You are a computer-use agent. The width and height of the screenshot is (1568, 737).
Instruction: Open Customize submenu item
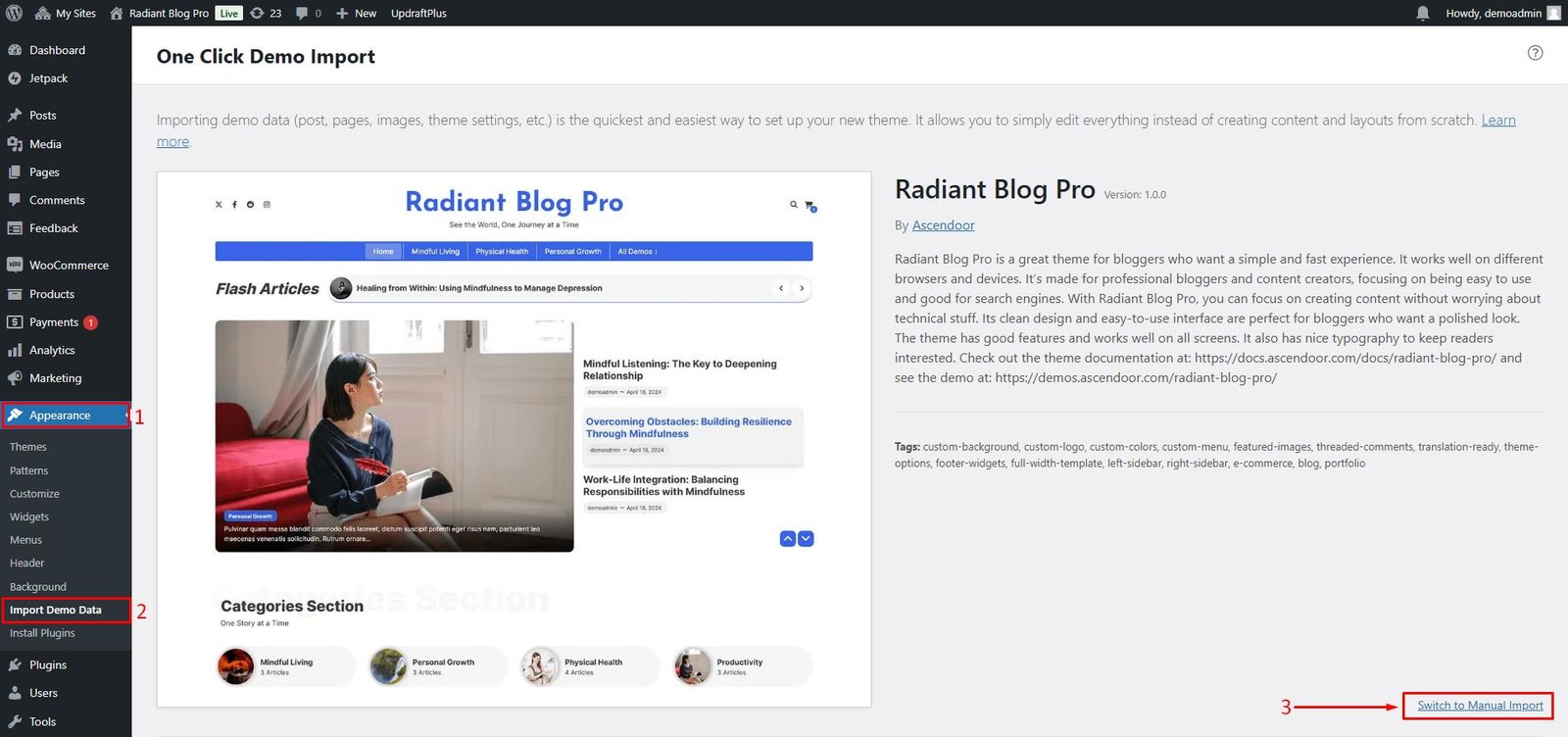(x=34, y=494)
